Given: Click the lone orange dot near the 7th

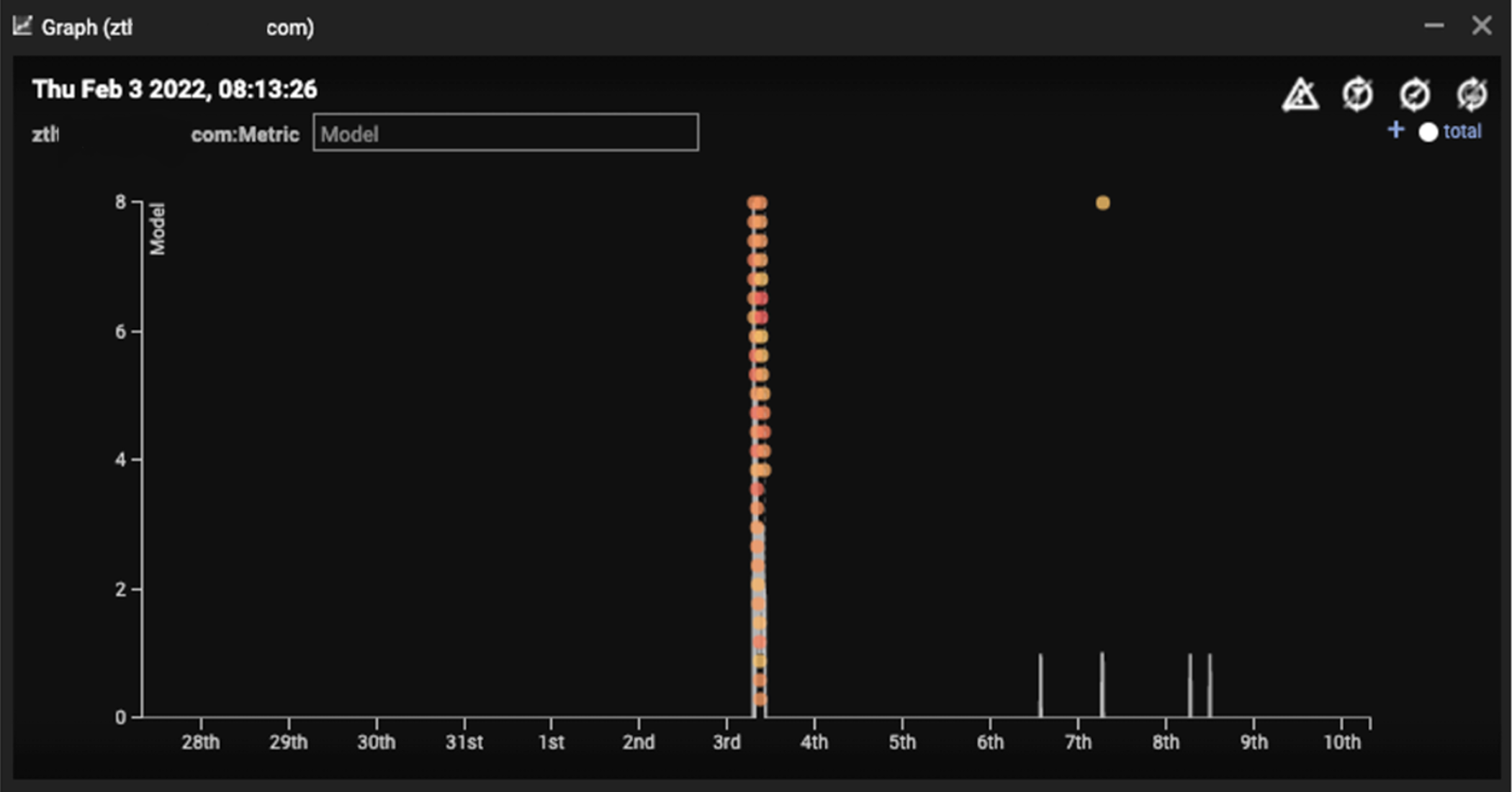Looking at the screenshot, I should (1102, 203).
